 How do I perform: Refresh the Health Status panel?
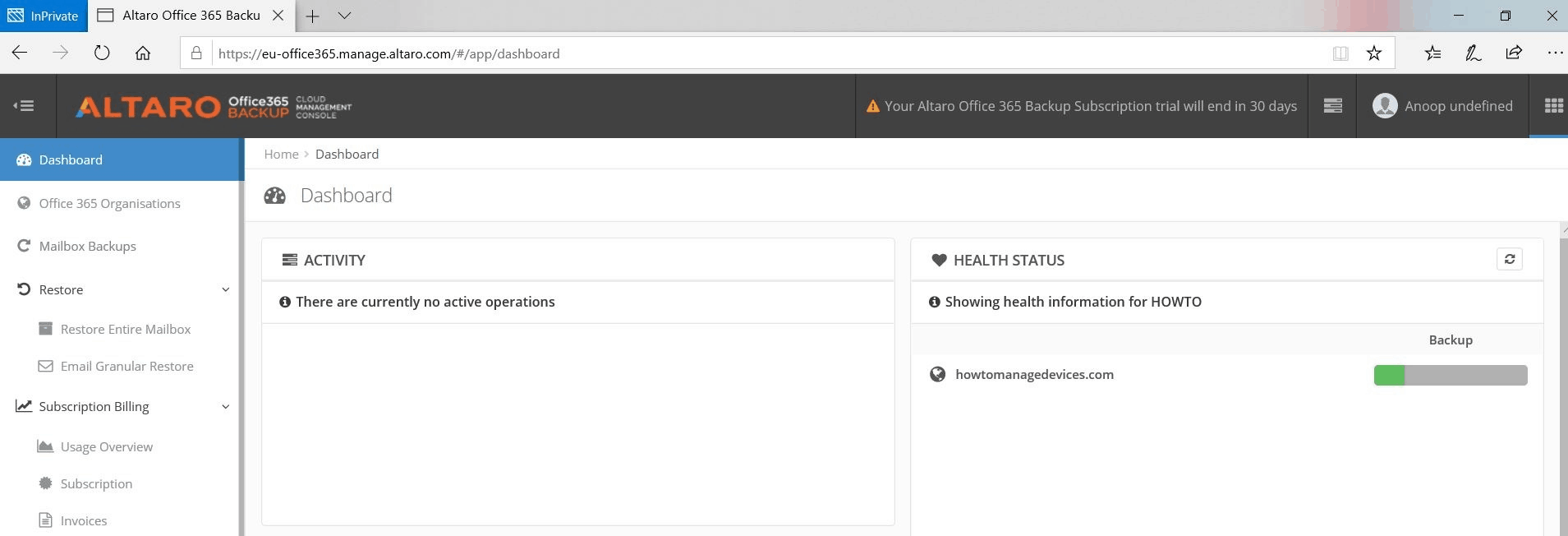pyautogui.click(x=1509, y=259)
